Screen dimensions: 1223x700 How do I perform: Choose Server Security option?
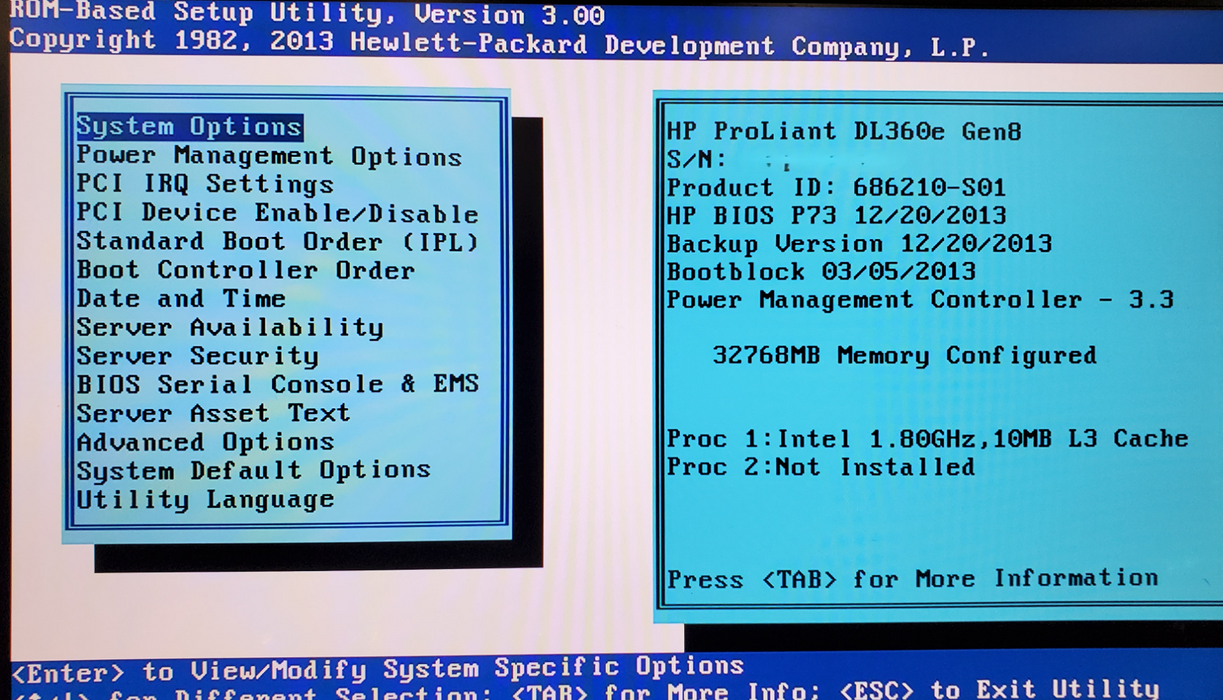point(197,356)
